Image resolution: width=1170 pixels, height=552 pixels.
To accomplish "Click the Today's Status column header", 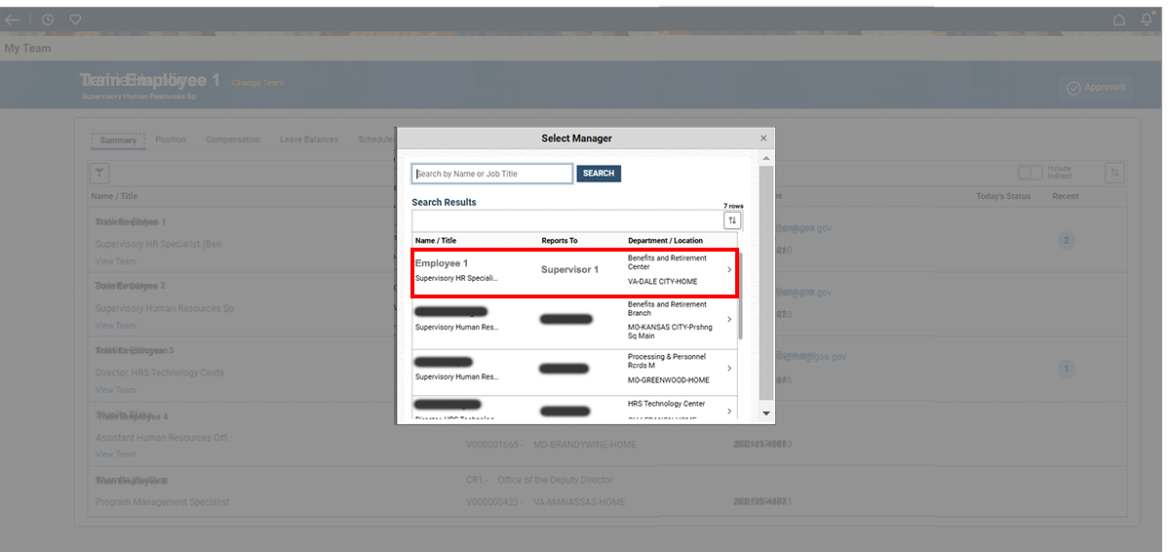I will (1003, 196).
